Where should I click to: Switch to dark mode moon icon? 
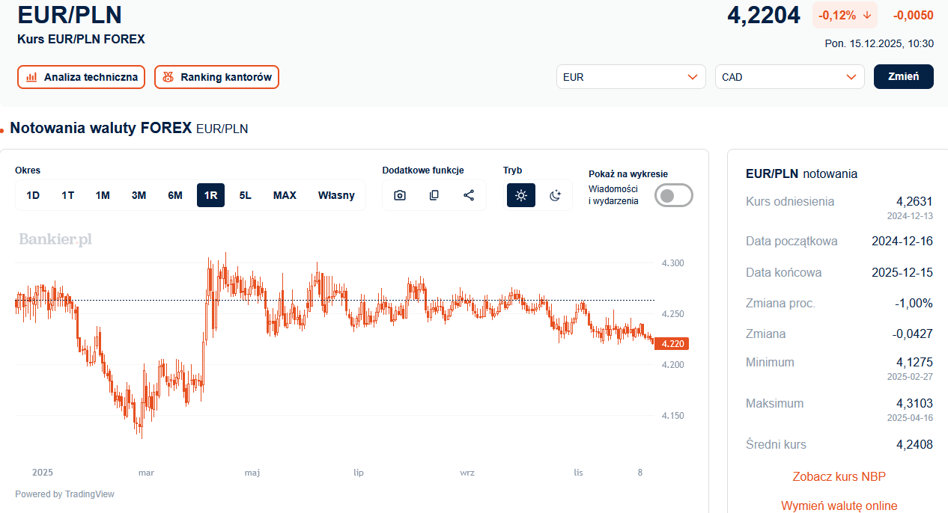pos(556,195)
